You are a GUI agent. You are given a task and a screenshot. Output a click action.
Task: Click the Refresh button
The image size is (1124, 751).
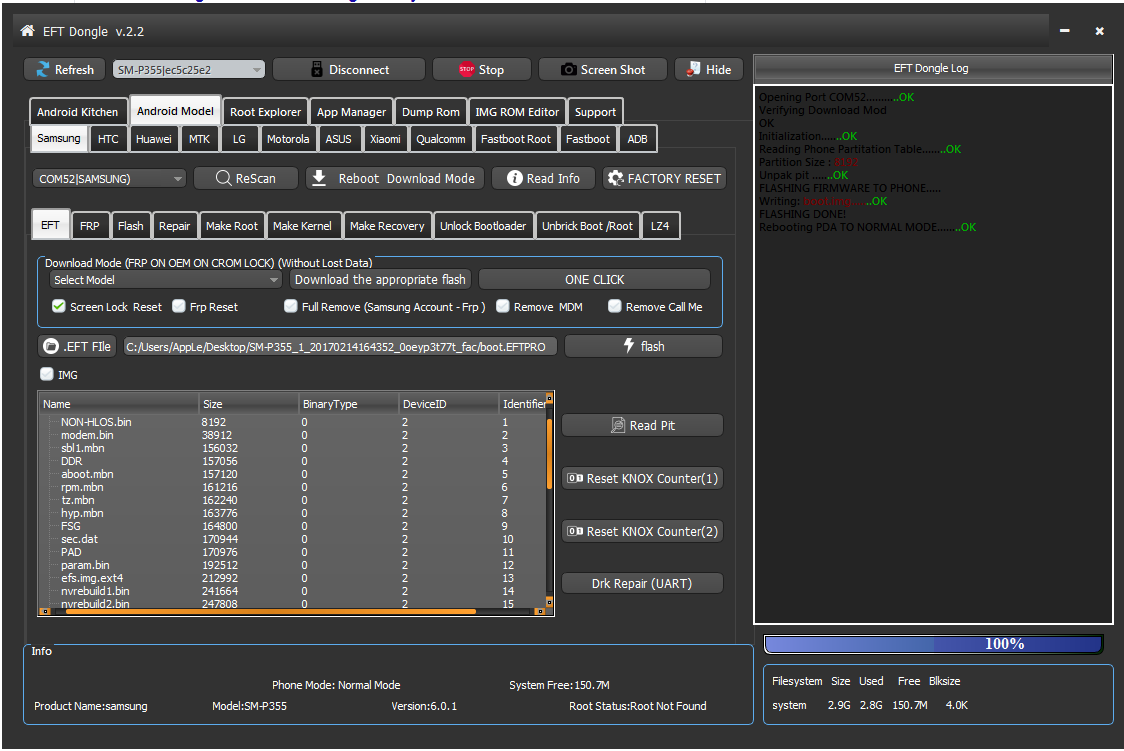pos(65,70)
